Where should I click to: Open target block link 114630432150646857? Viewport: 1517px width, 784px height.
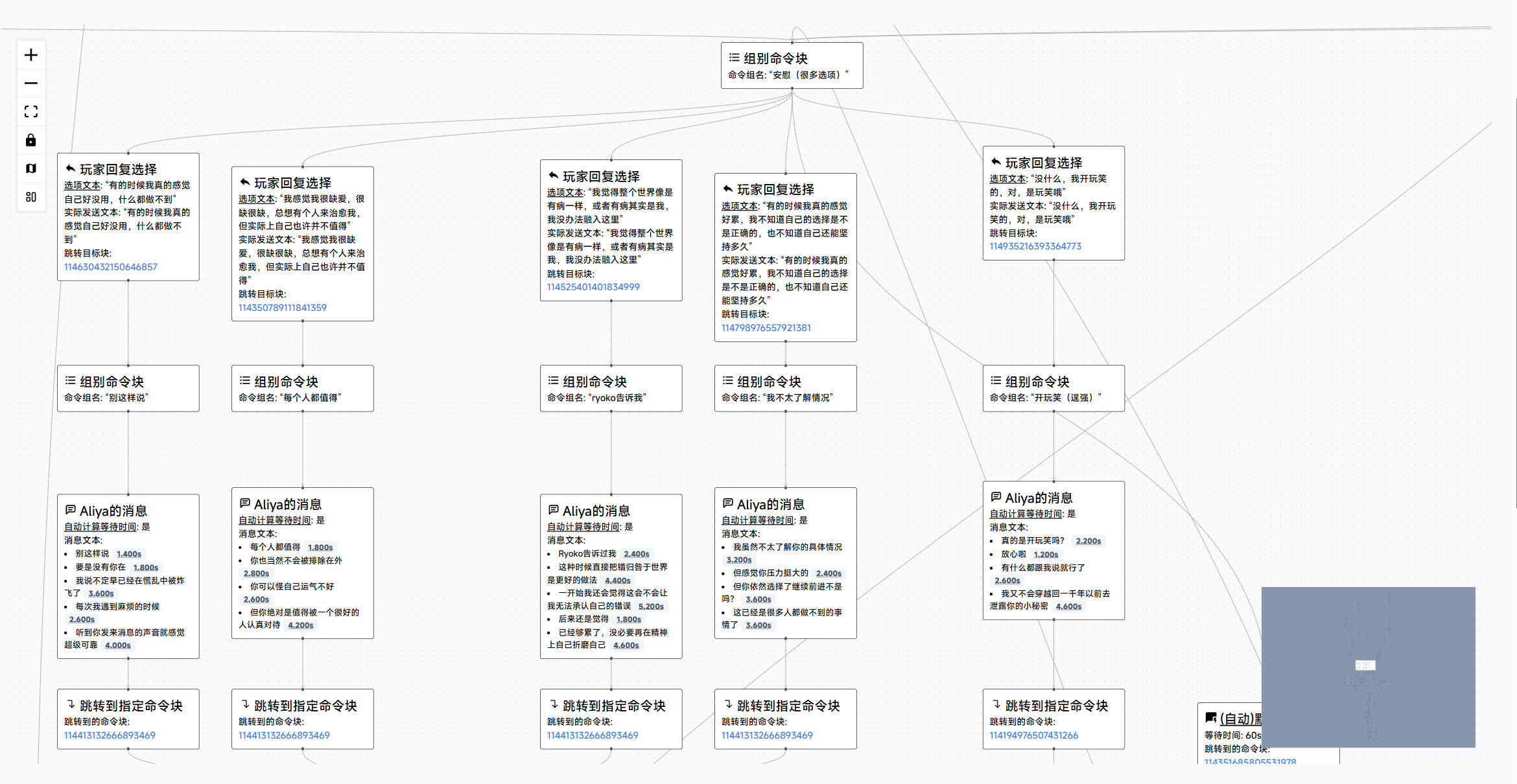tap(110, 266)
